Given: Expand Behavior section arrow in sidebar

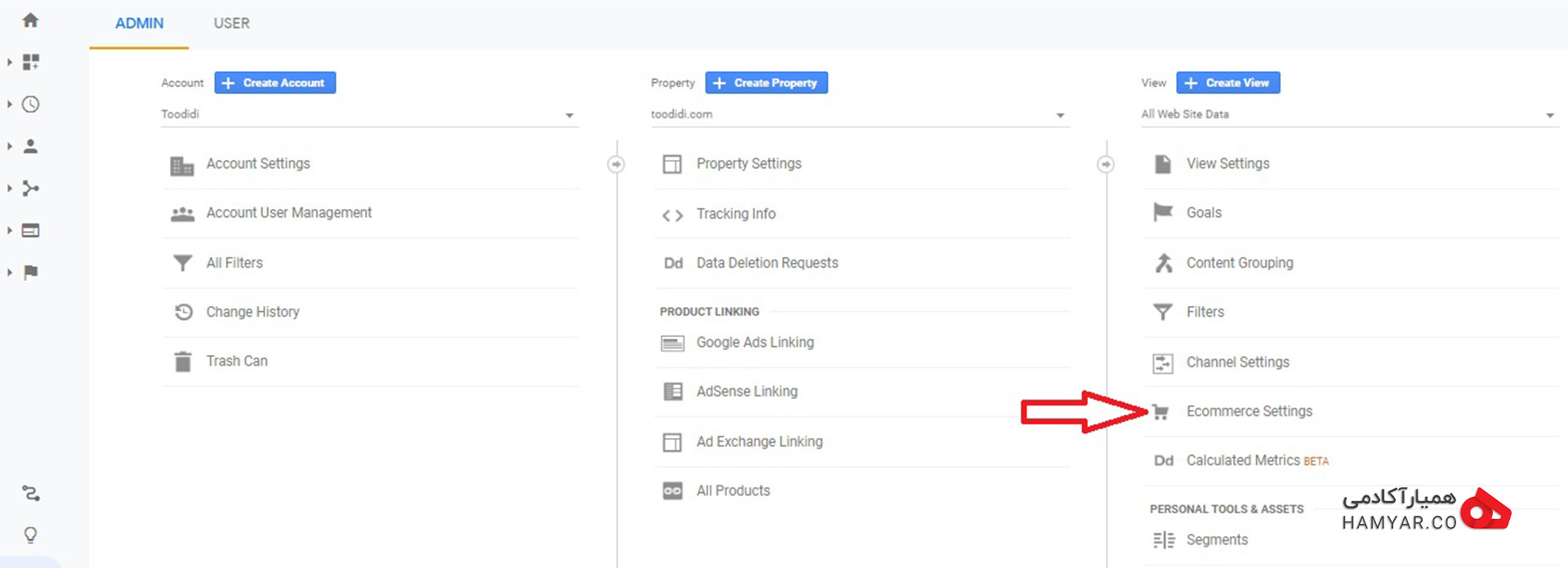Looking at the screenshot, I should tap(9, 230).
